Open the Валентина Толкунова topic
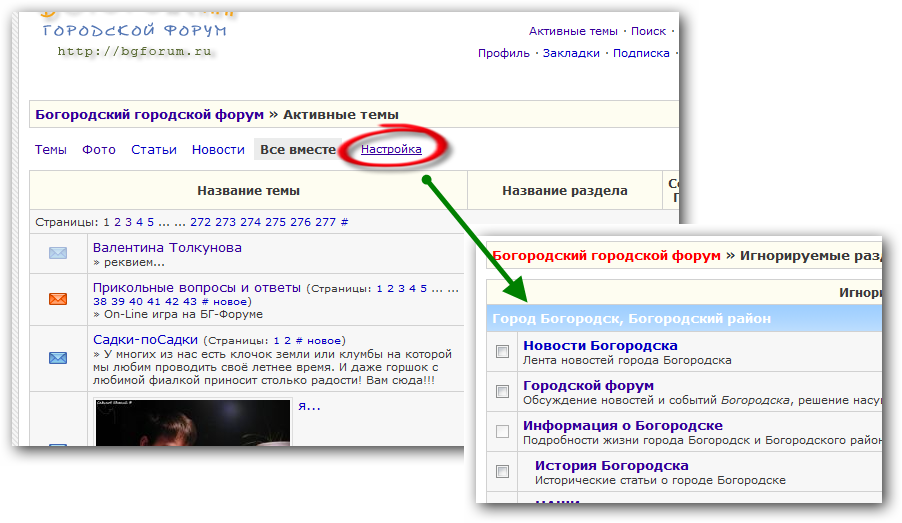The image size is (902, 523). click(167, 247)
